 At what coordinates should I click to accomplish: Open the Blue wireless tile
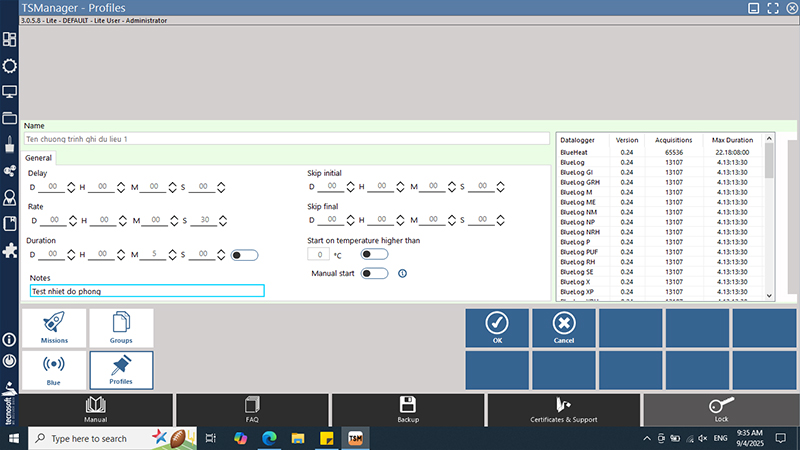(55, 369)
